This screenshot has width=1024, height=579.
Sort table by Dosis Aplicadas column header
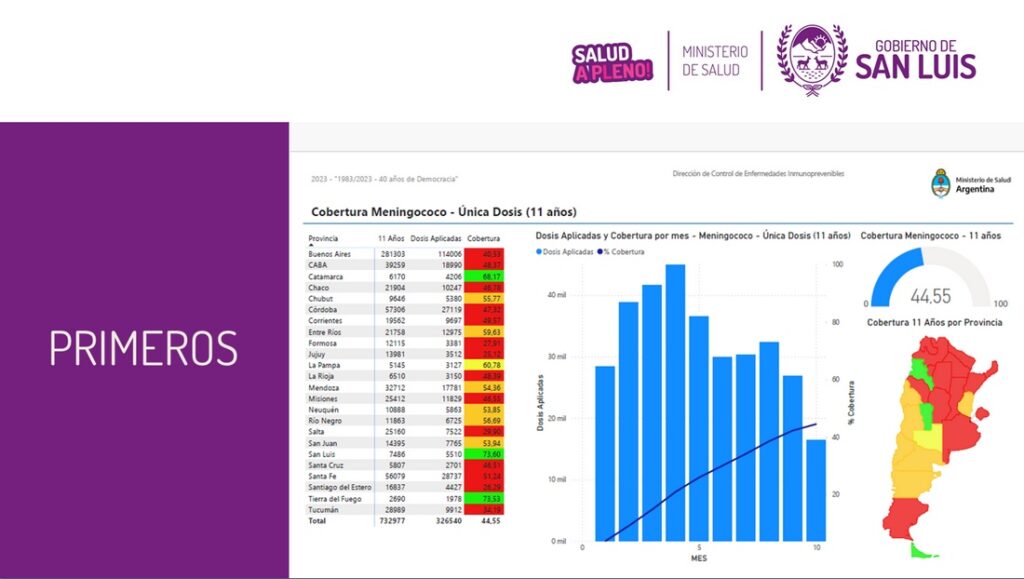click(x=434, y=239)
